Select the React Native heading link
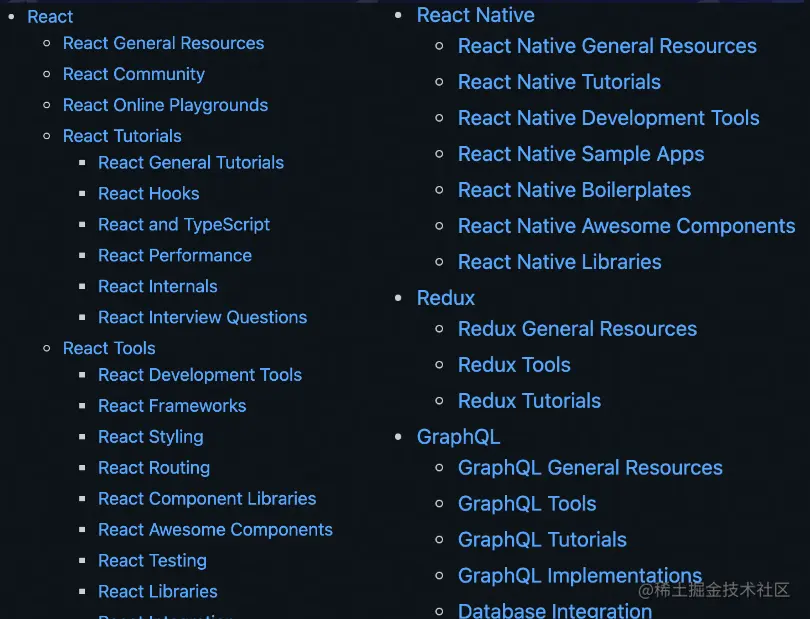 click(475, 15)
